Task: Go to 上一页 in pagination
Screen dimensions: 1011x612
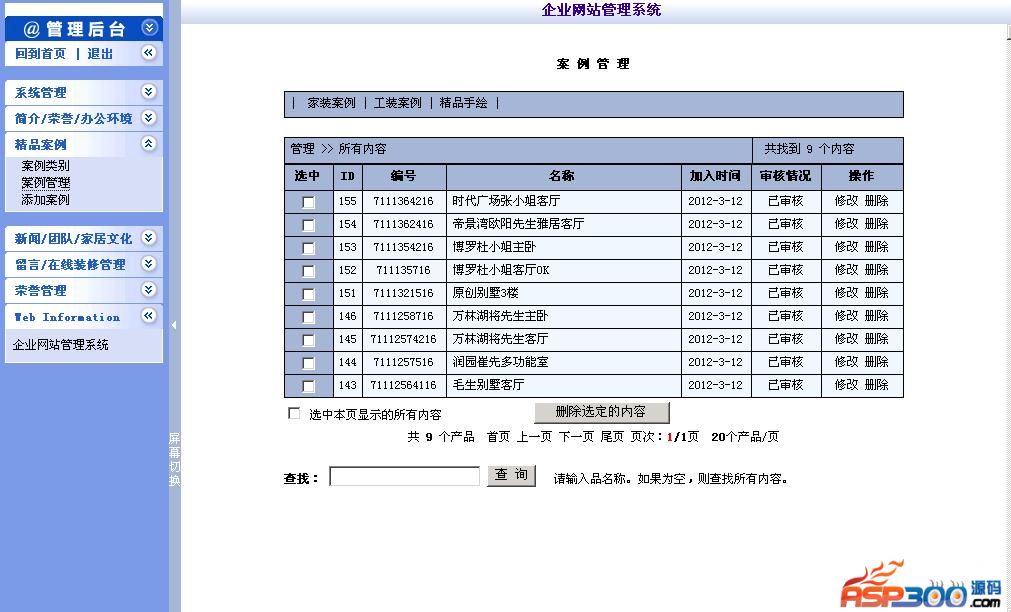Action: click(x=534, y=437)
